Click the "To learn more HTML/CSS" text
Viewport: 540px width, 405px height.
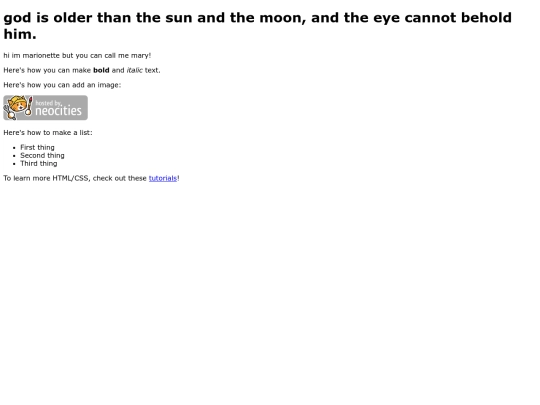click(x=47, y=178)
